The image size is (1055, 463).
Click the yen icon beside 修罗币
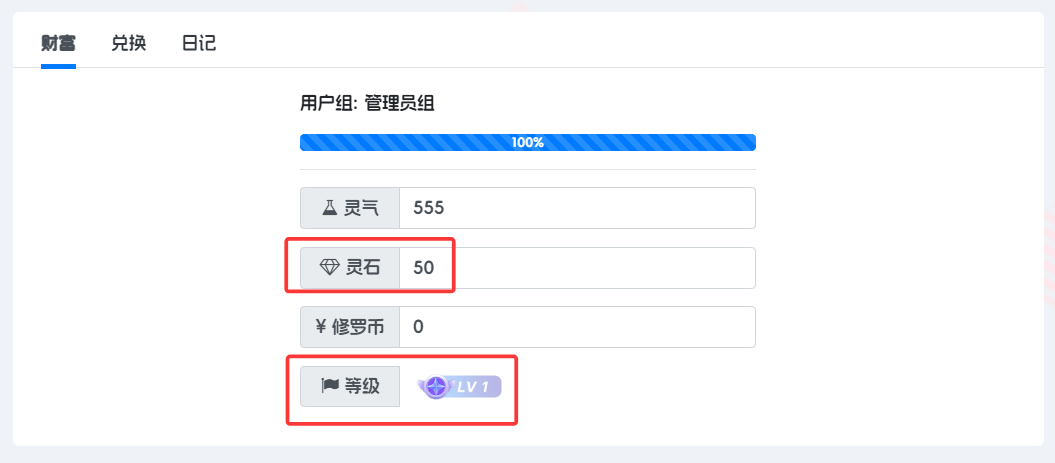point(321,327)
